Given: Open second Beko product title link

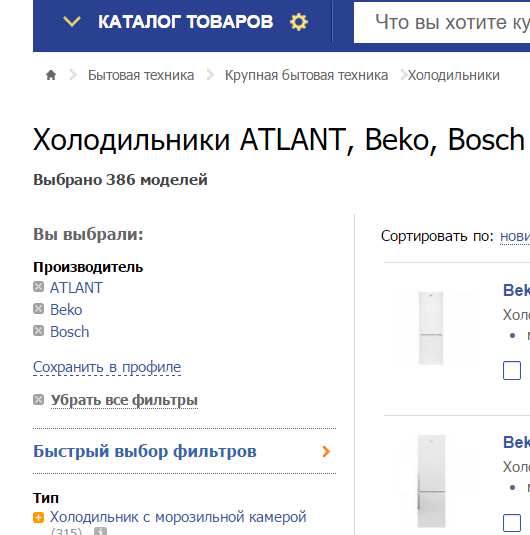Looking at the screenshot, I should click(x=516, y=442).
